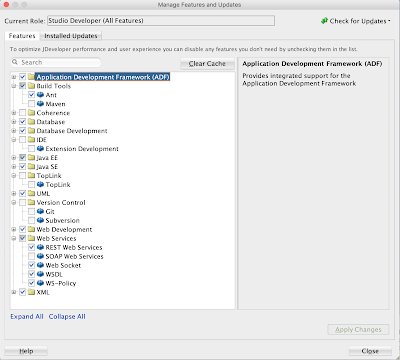Click the Clear Cache button

tap(207, 64)
